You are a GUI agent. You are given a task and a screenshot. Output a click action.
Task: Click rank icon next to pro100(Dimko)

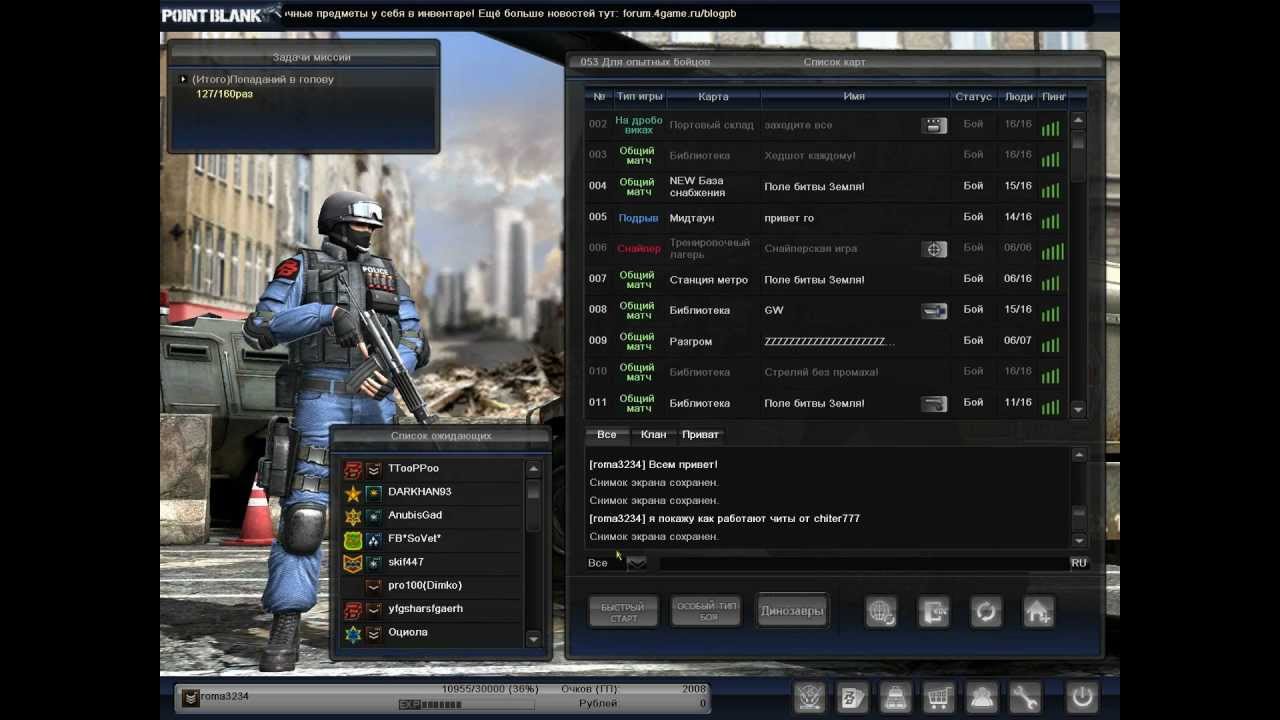coord(373,586)
